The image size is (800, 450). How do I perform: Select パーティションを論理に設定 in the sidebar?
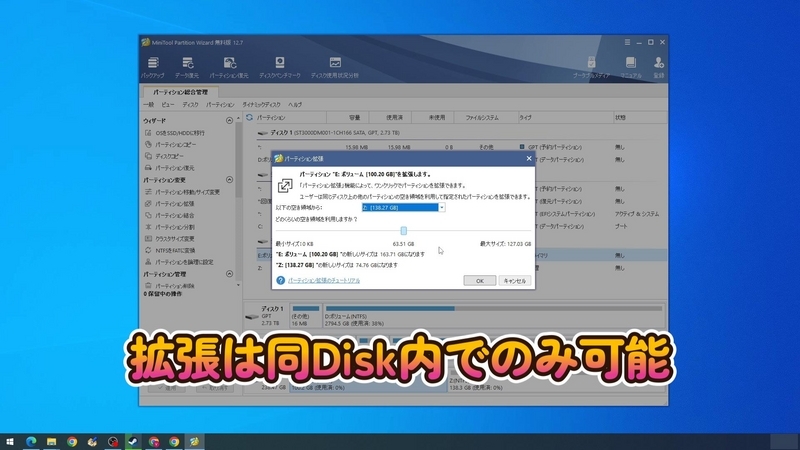[x=179, y=262]
